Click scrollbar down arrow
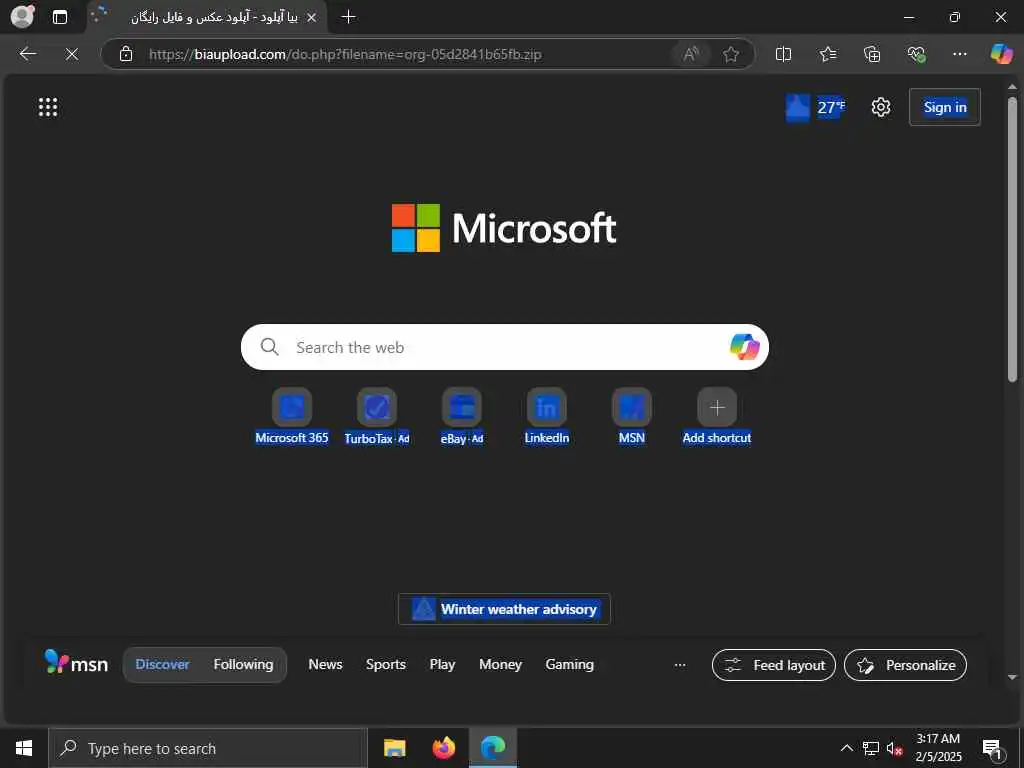Image resolution: width=1024 pixels, height=768 pixels. (1012, 678)
